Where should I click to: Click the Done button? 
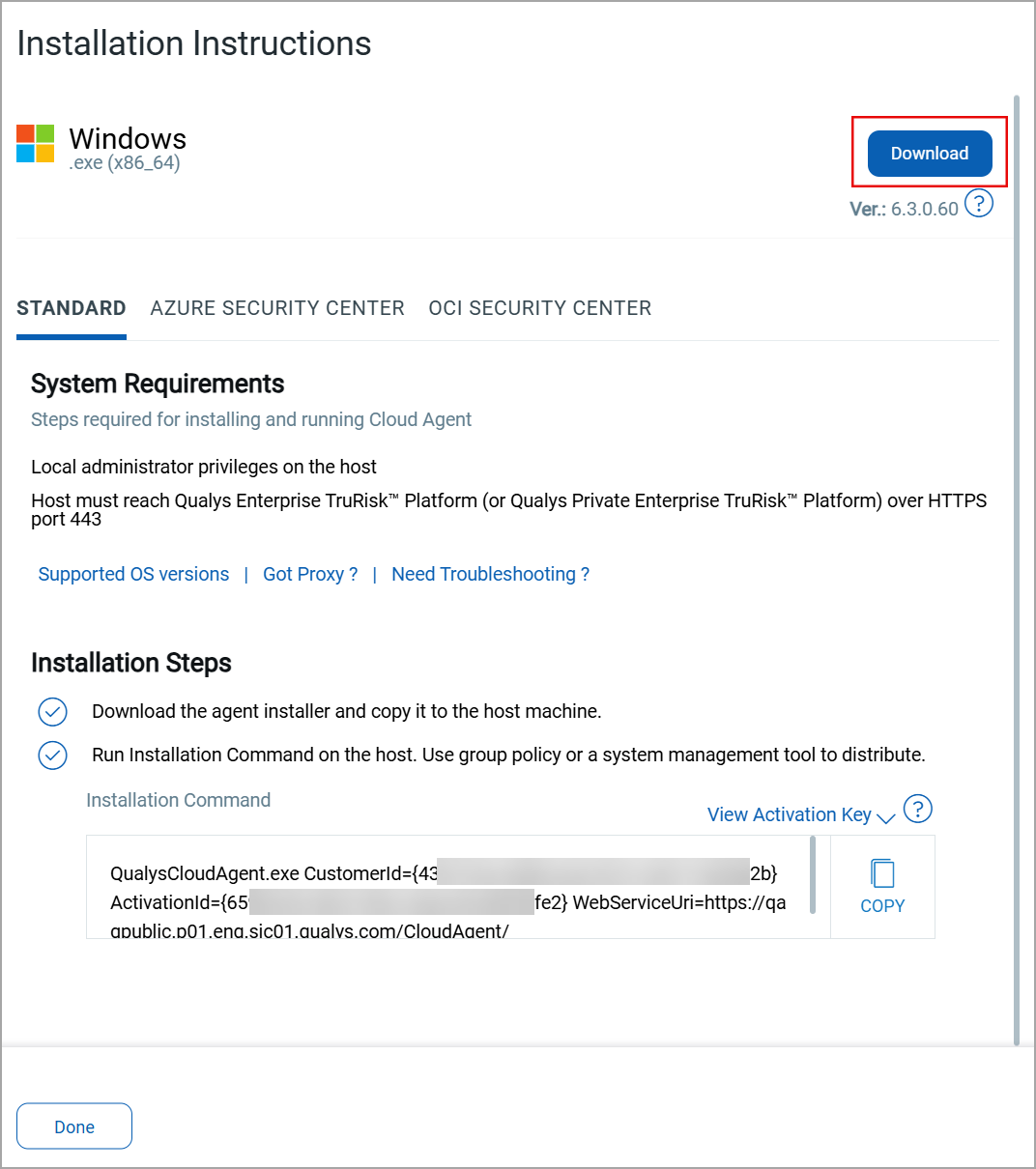pos(74,1126)
